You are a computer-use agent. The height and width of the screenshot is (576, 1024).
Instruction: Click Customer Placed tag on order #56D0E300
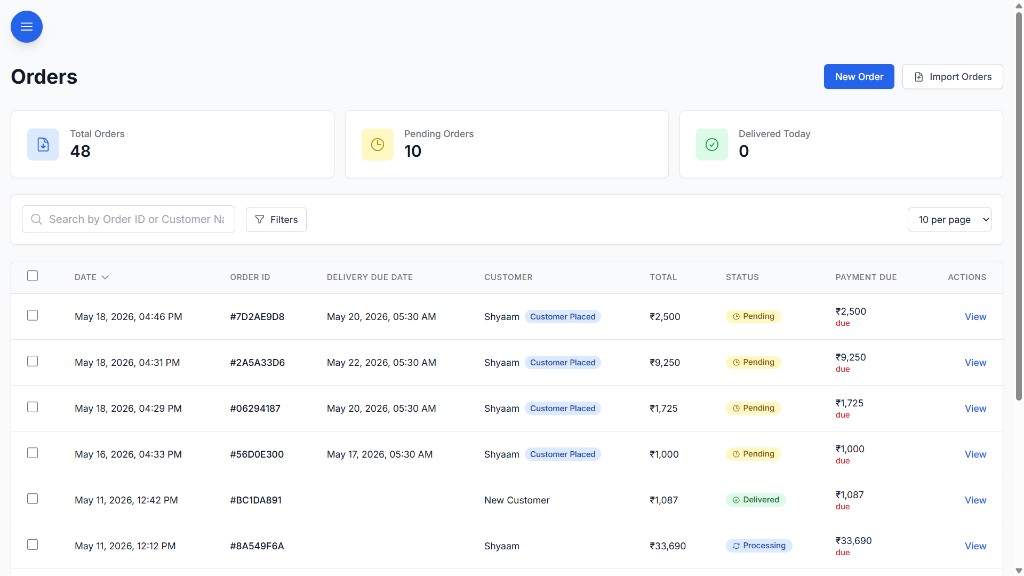coord(562,454)
